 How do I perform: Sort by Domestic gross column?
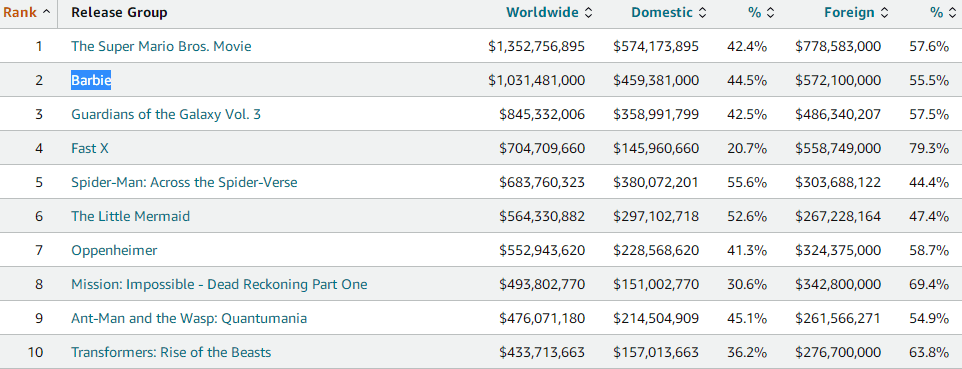tap(669, 12)
